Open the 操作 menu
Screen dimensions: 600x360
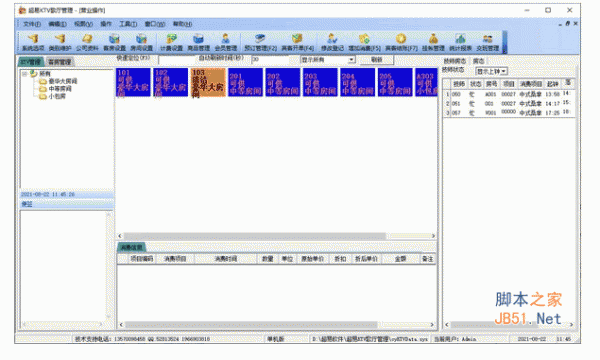click(x=106, y=24)
